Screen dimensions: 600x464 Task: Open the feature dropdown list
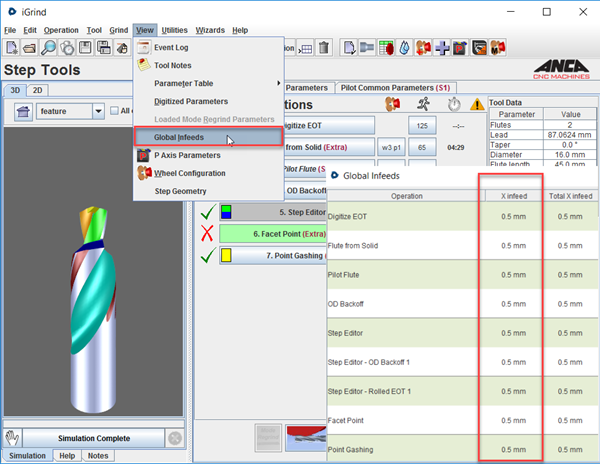pos(98,111)
